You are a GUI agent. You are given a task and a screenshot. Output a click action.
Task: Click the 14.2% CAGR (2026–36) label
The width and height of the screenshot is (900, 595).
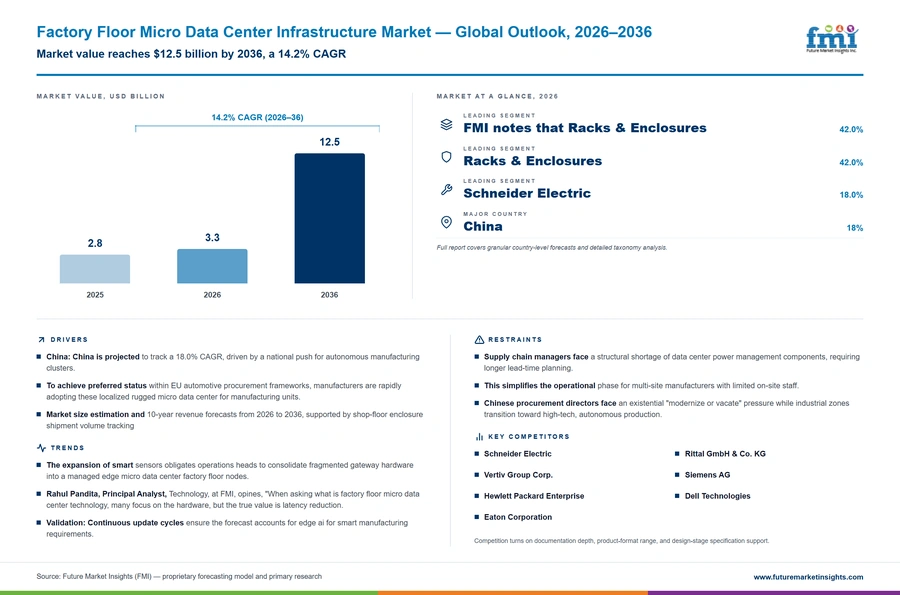257,117
